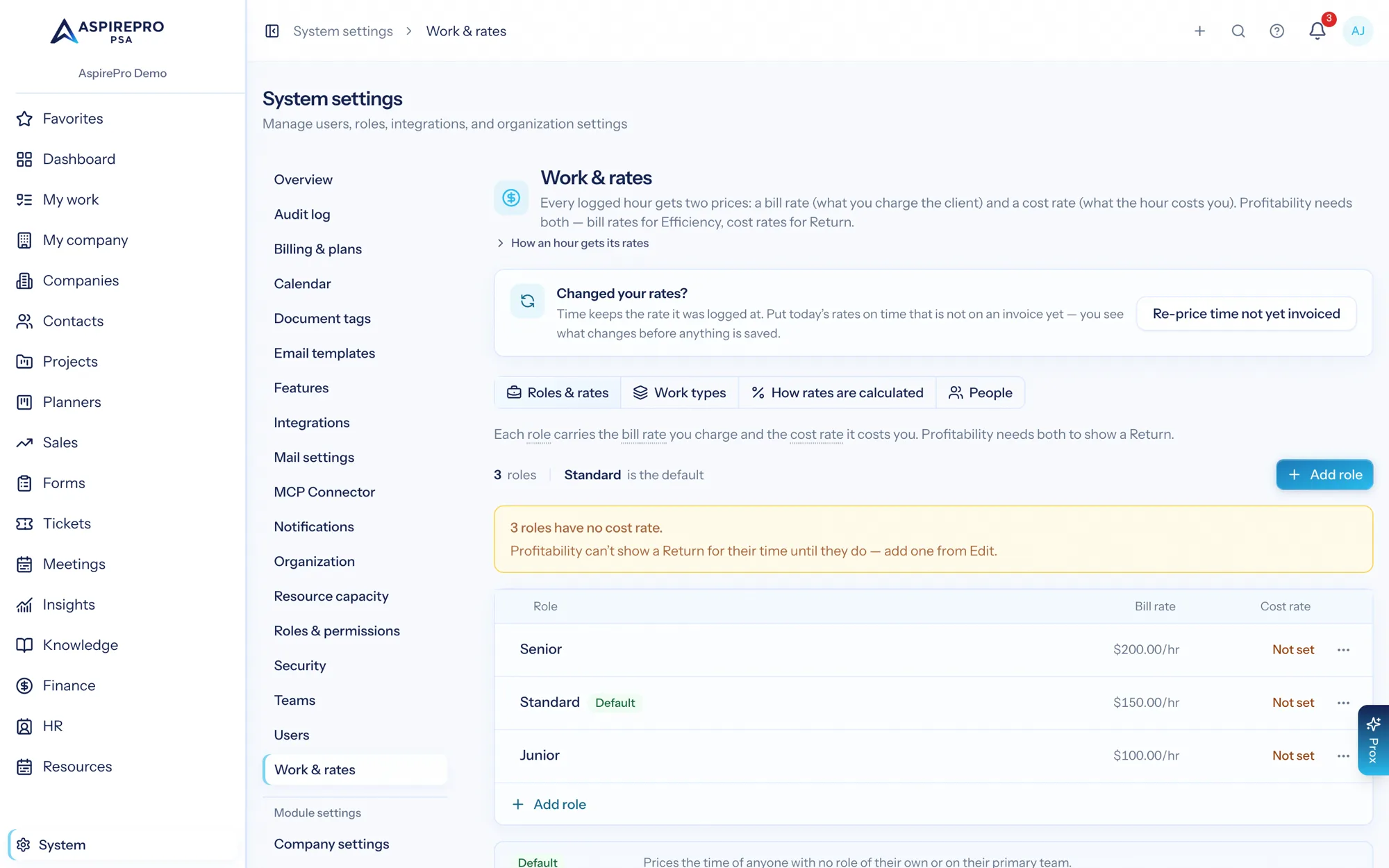
Task: Open Users settings
Action: pyautogui.click(x=356, y=735)
